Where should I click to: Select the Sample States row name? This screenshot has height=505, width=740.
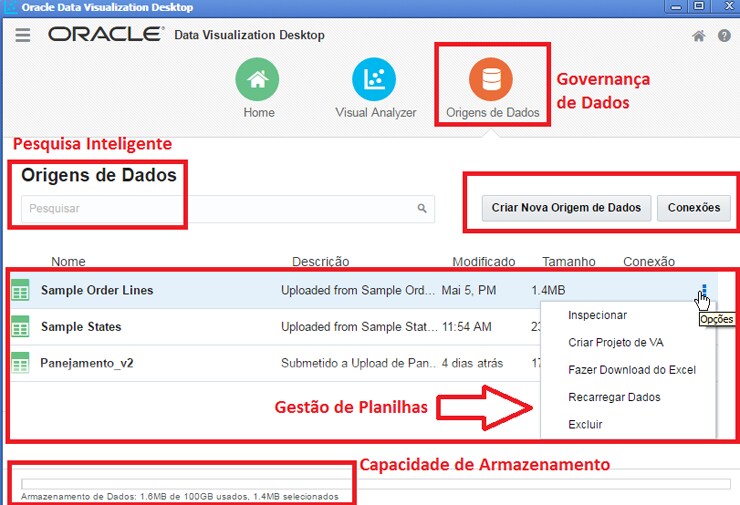pyautogui.click(x=81, y=327)
